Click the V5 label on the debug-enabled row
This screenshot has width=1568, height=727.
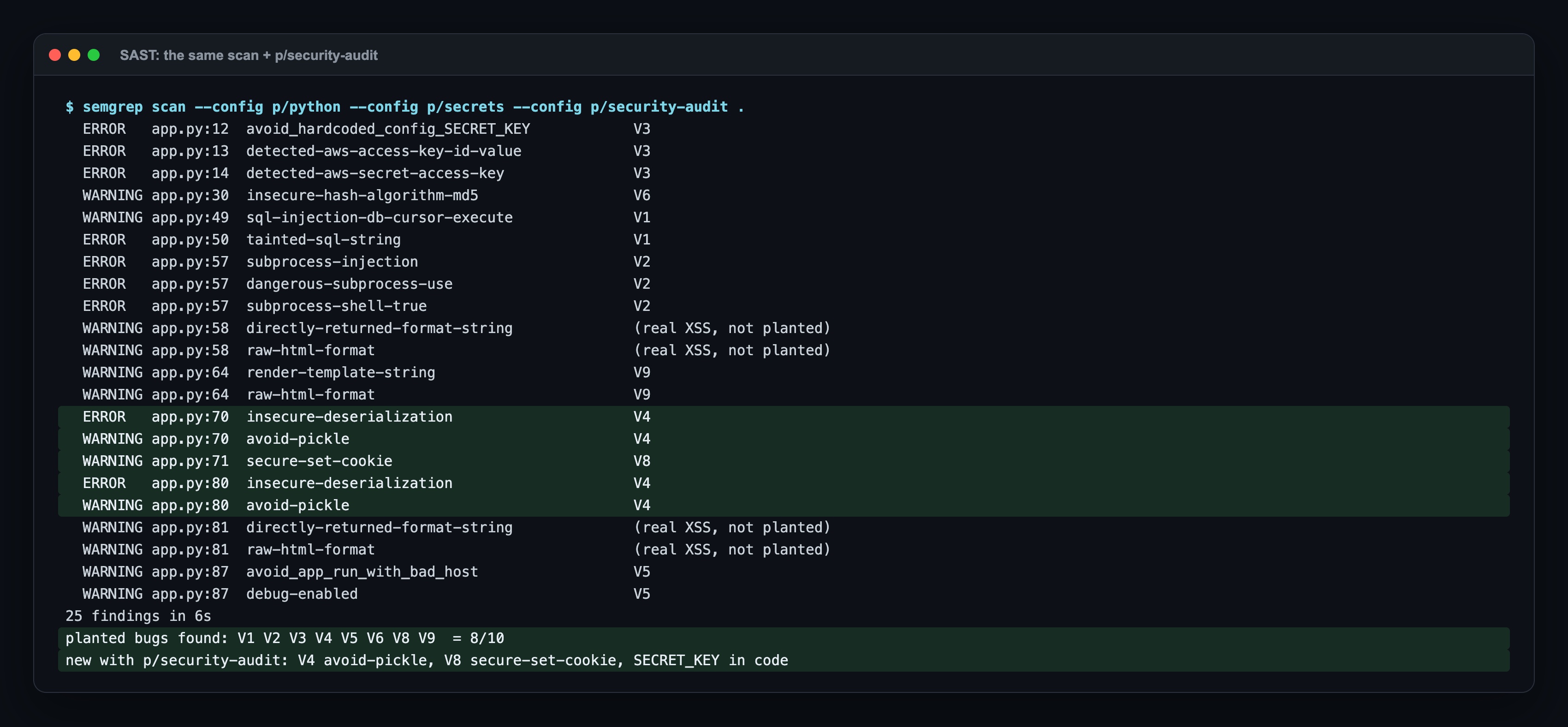tap(641, 594)
